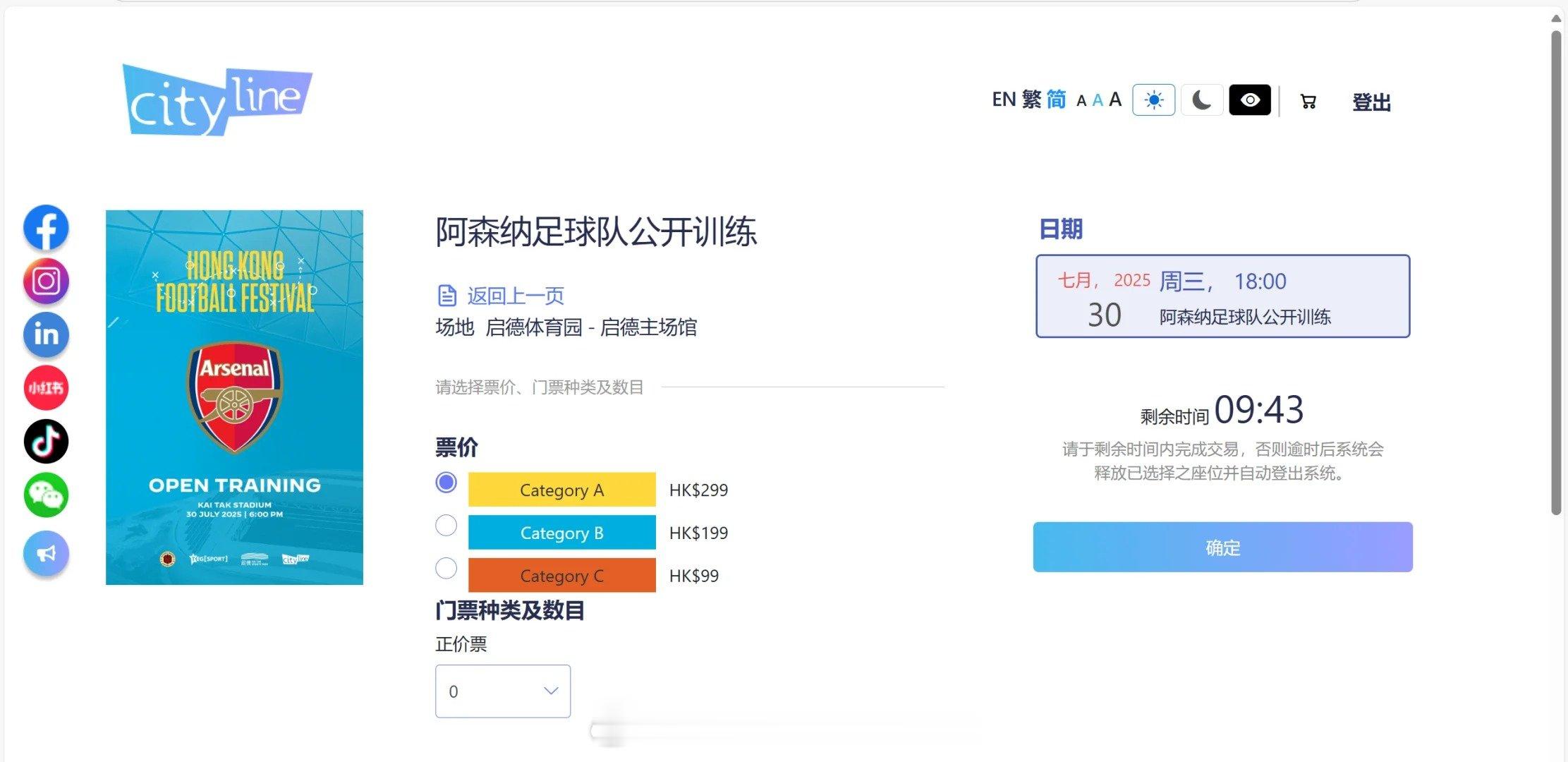Viewport: 1568px width, 762px height.
Task: Open the shopping cart
Action: [1308, 102]
